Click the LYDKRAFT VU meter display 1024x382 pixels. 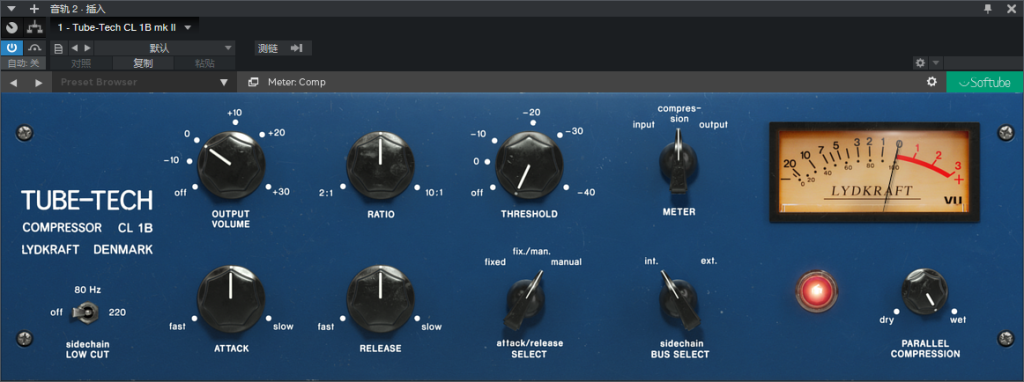[x=874, y=172]
